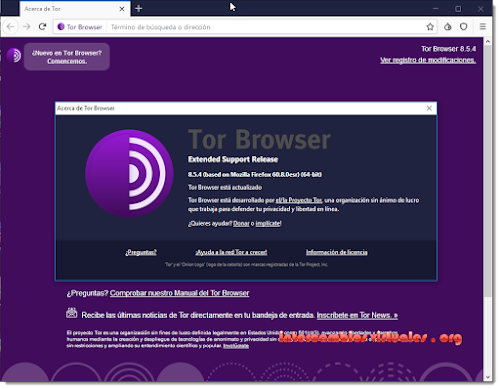Image resolution: width=500 pixels, height=389 pixels.
Task: Click the scrollbar up arrow
Action: [x=488, y=42]
